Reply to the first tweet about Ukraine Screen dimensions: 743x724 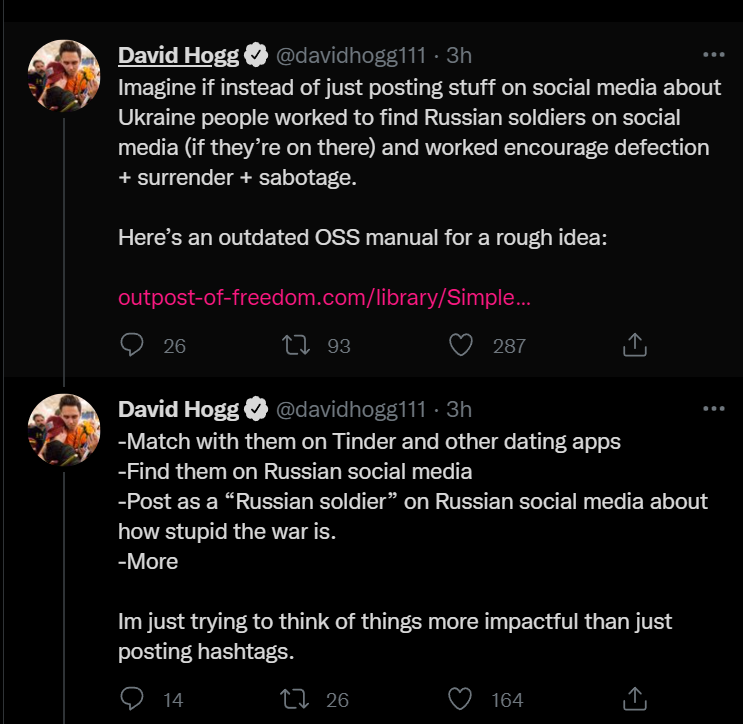[x=132, y=345]
